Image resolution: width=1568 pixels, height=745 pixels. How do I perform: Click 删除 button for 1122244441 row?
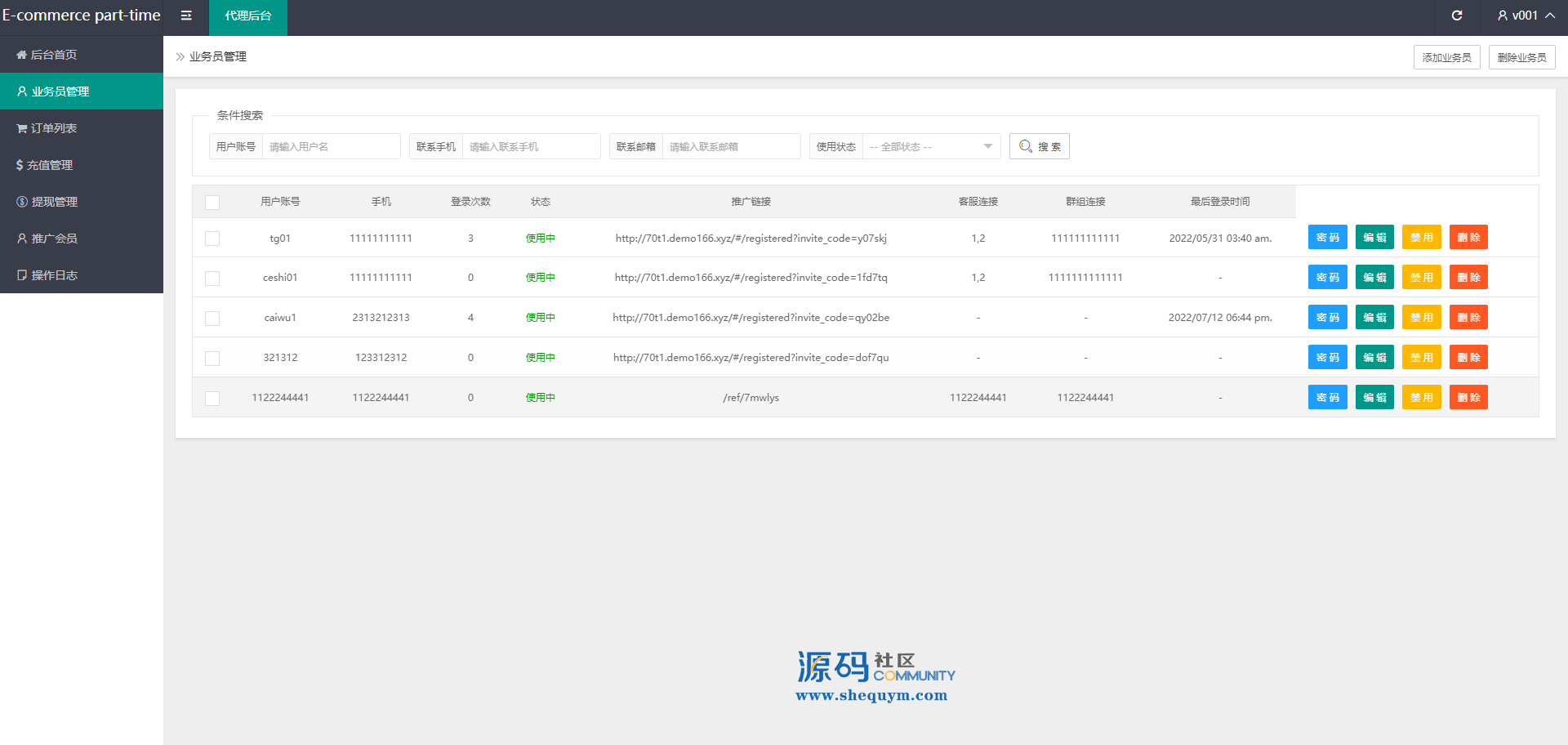pos(1468,398)
